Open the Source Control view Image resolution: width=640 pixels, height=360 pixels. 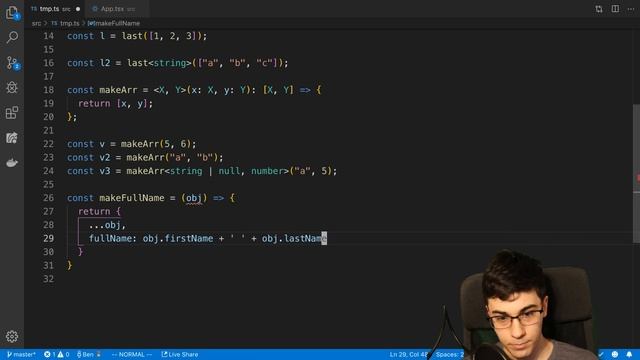click(x=12, y=62)
